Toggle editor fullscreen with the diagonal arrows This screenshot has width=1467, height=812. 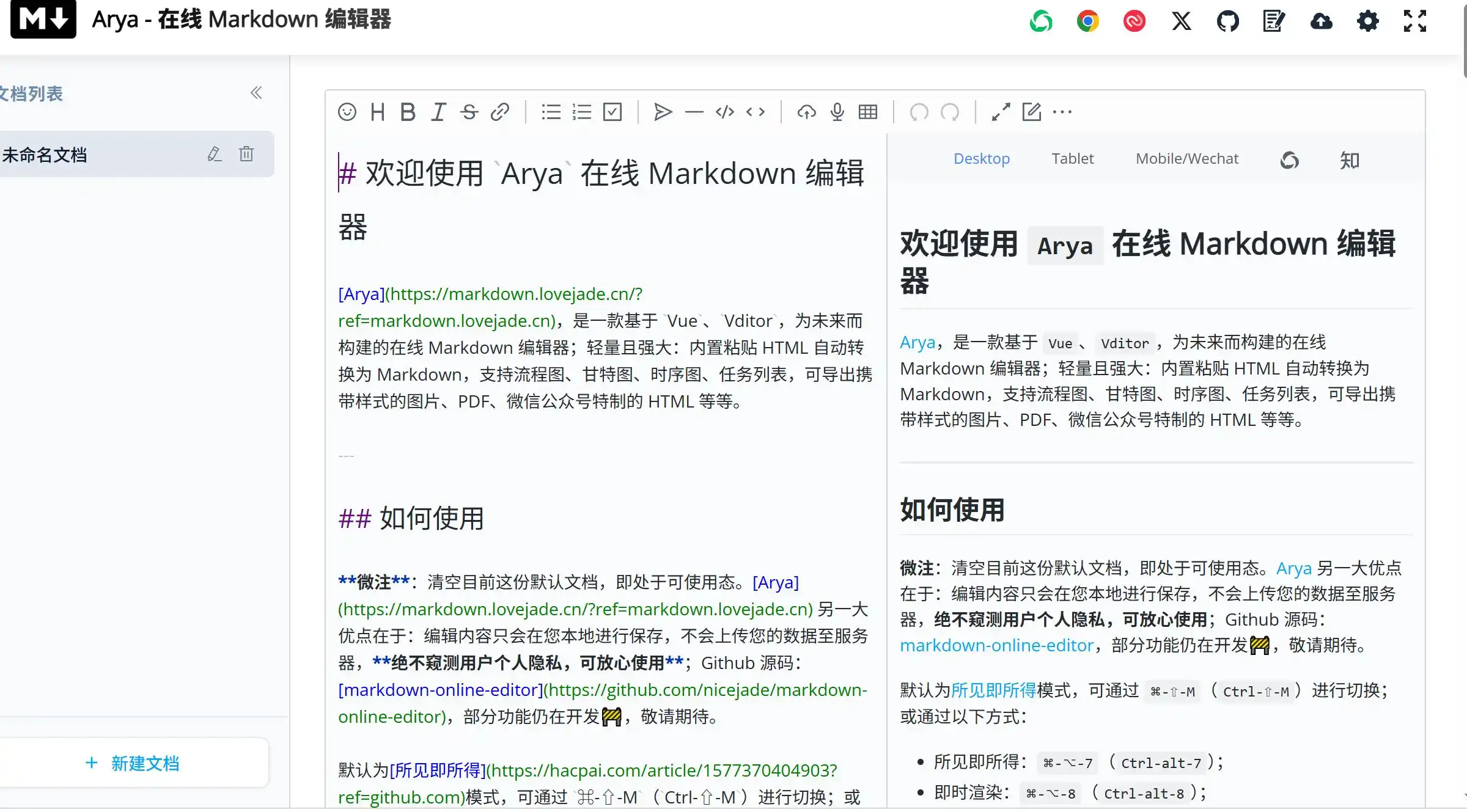tap(1001, 112)
